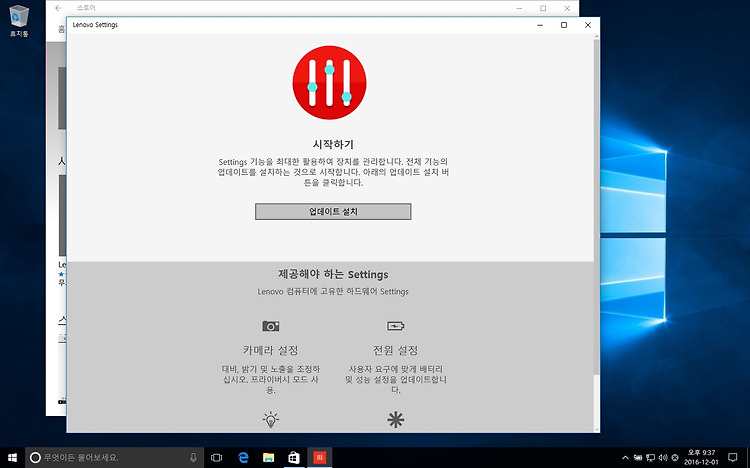The height and width of the screenshot is (468, 750).
Task: Open the Action Center notifications icon
Action: [732, 457]
